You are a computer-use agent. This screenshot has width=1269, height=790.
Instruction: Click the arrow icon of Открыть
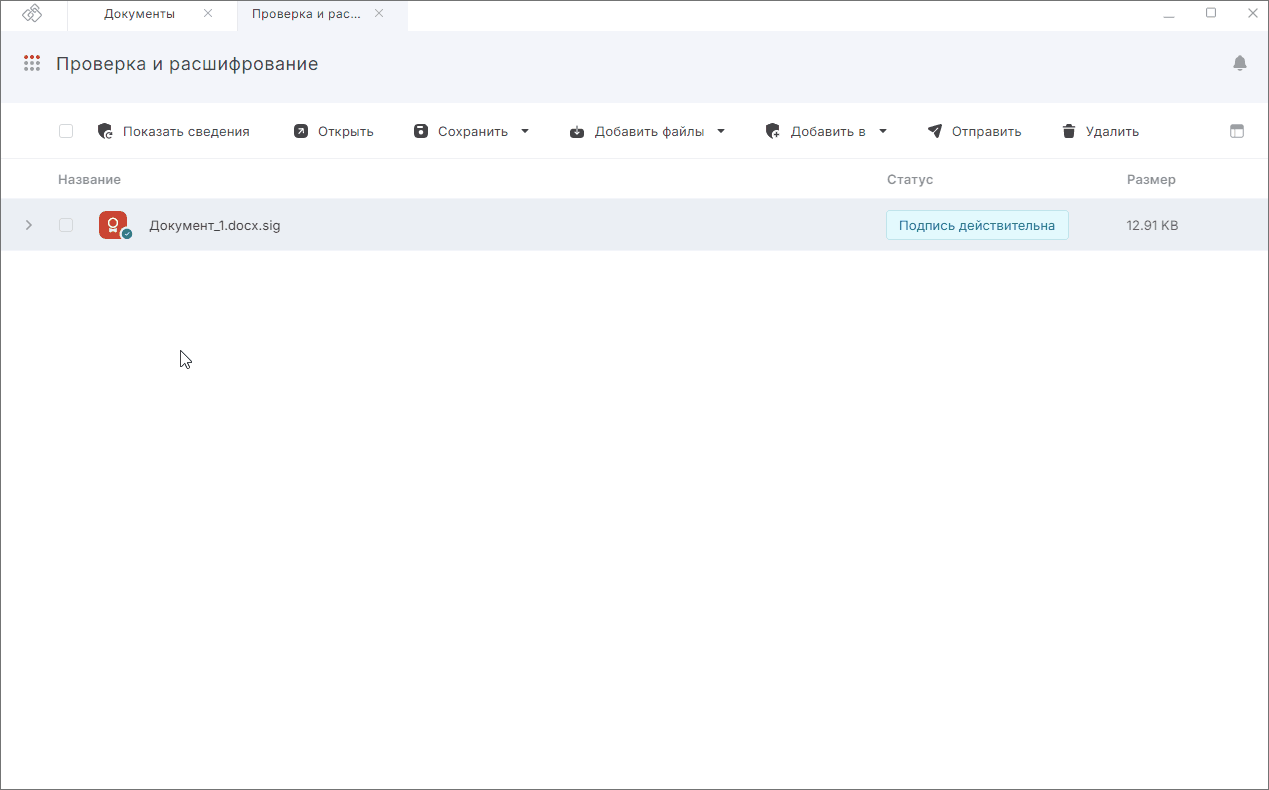coord(301,131)
